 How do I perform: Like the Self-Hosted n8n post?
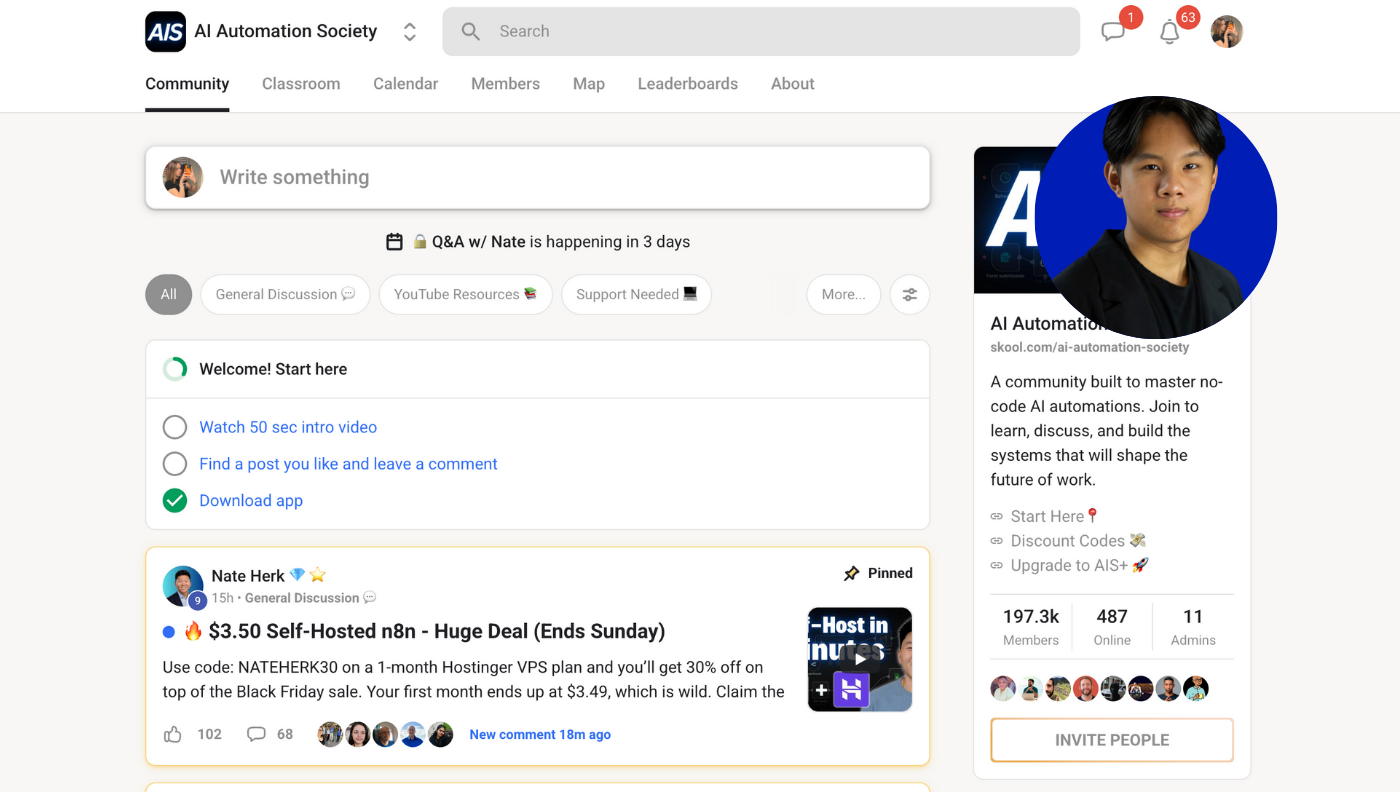(173, 734)
